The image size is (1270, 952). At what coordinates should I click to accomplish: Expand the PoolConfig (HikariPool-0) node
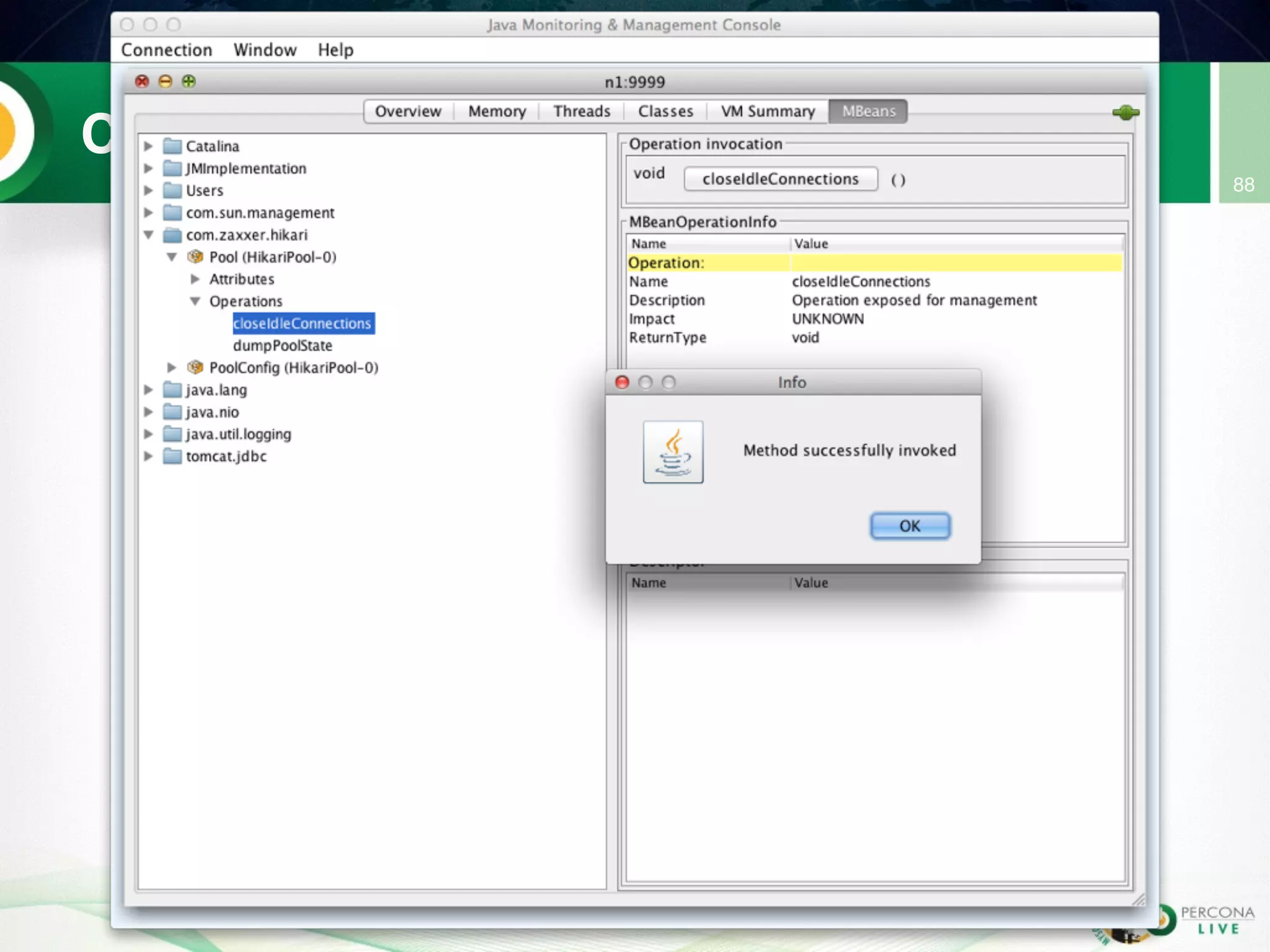coord(172,368)
